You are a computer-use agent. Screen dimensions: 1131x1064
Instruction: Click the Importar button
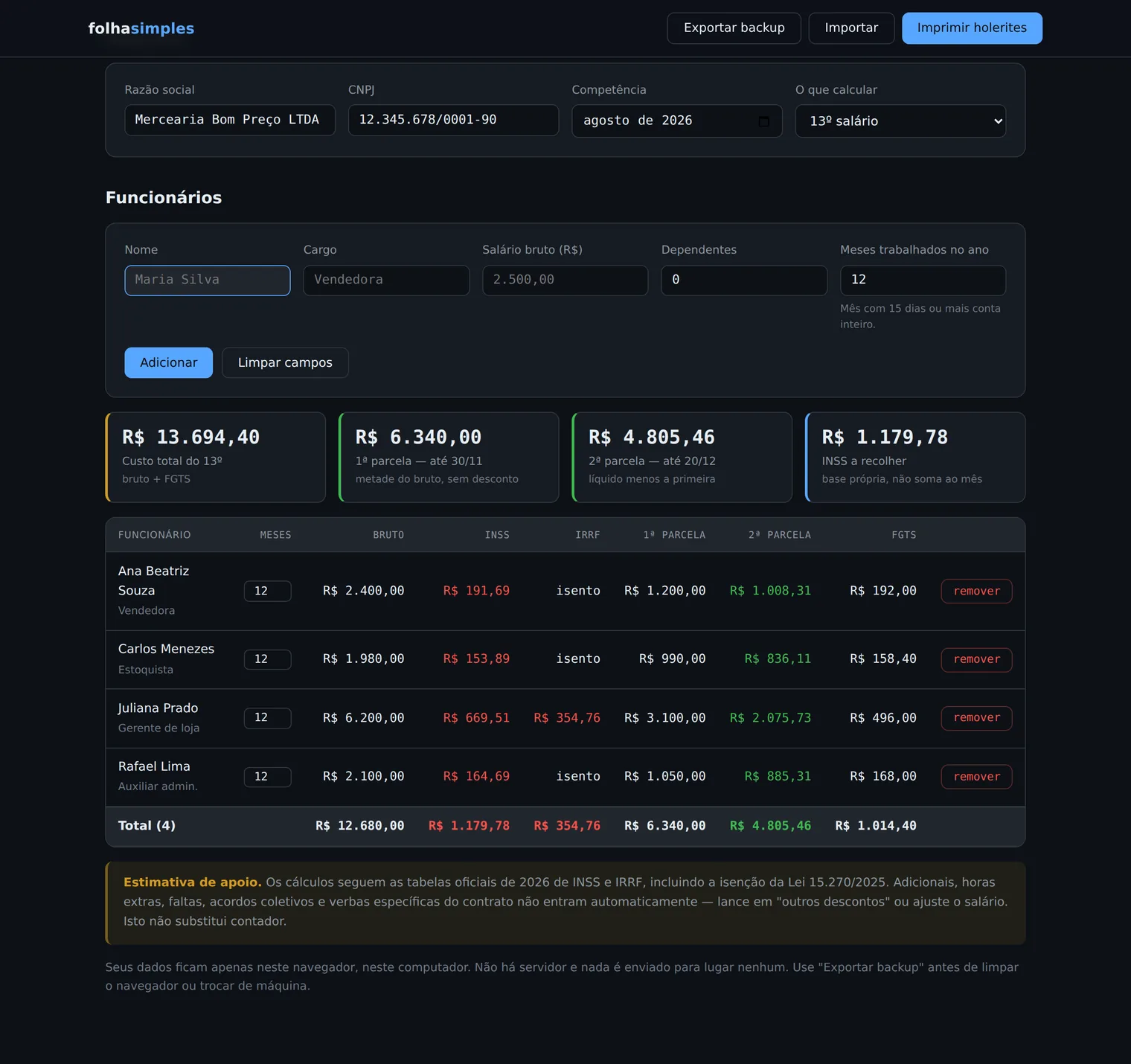851,28
